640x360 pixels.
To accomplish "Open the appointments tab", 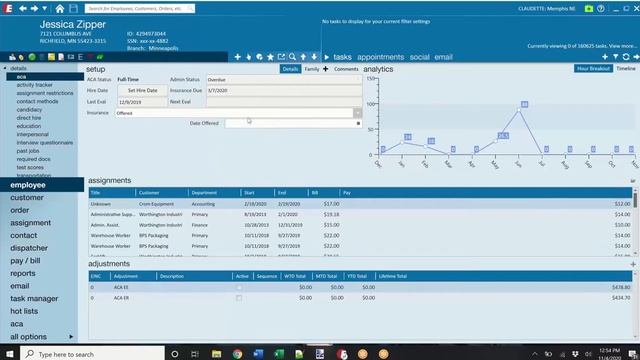I will click(380, 57).
